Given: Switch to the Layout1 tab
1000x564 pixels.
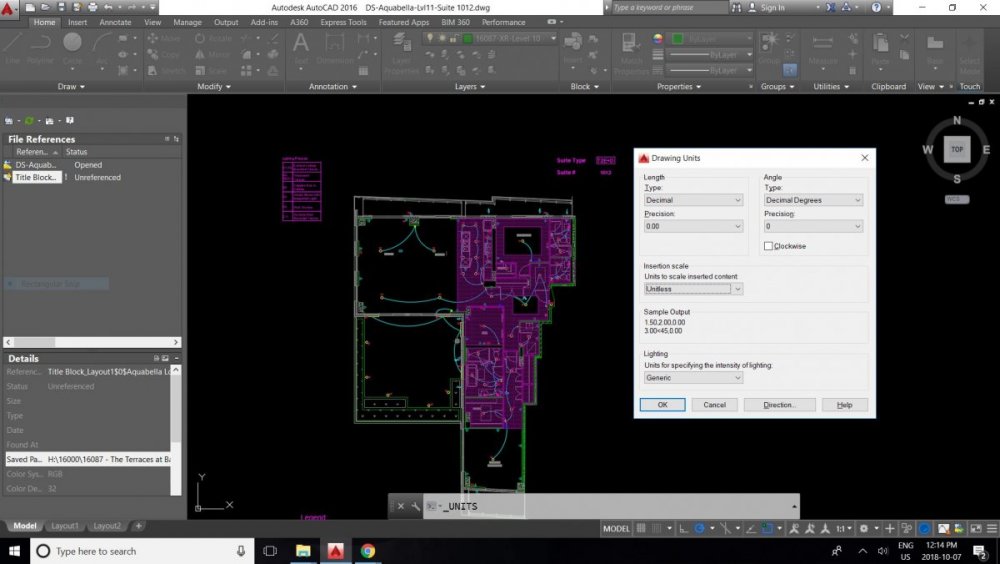Looking at the screenshot, I should click(65, 526).
